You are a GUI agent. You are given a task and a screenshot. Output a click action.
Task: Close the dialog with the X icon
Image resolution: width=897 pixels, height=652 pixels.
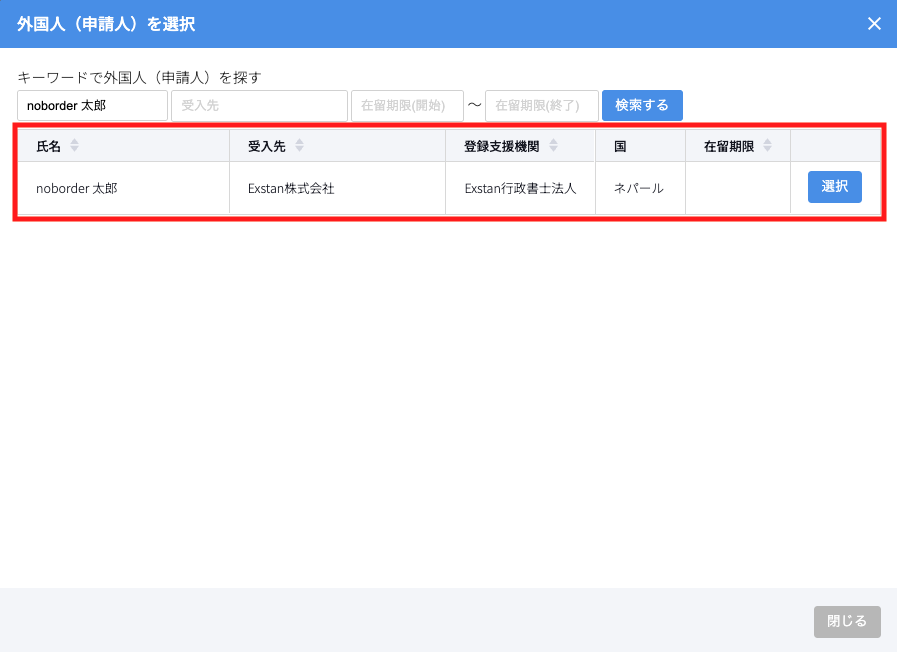pyautogui.click(x=874, y=24)
